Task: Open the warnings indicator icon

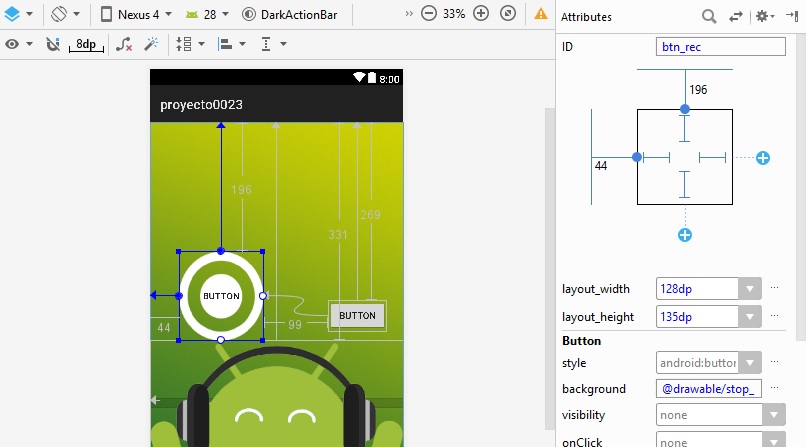Action: [541, 15]
